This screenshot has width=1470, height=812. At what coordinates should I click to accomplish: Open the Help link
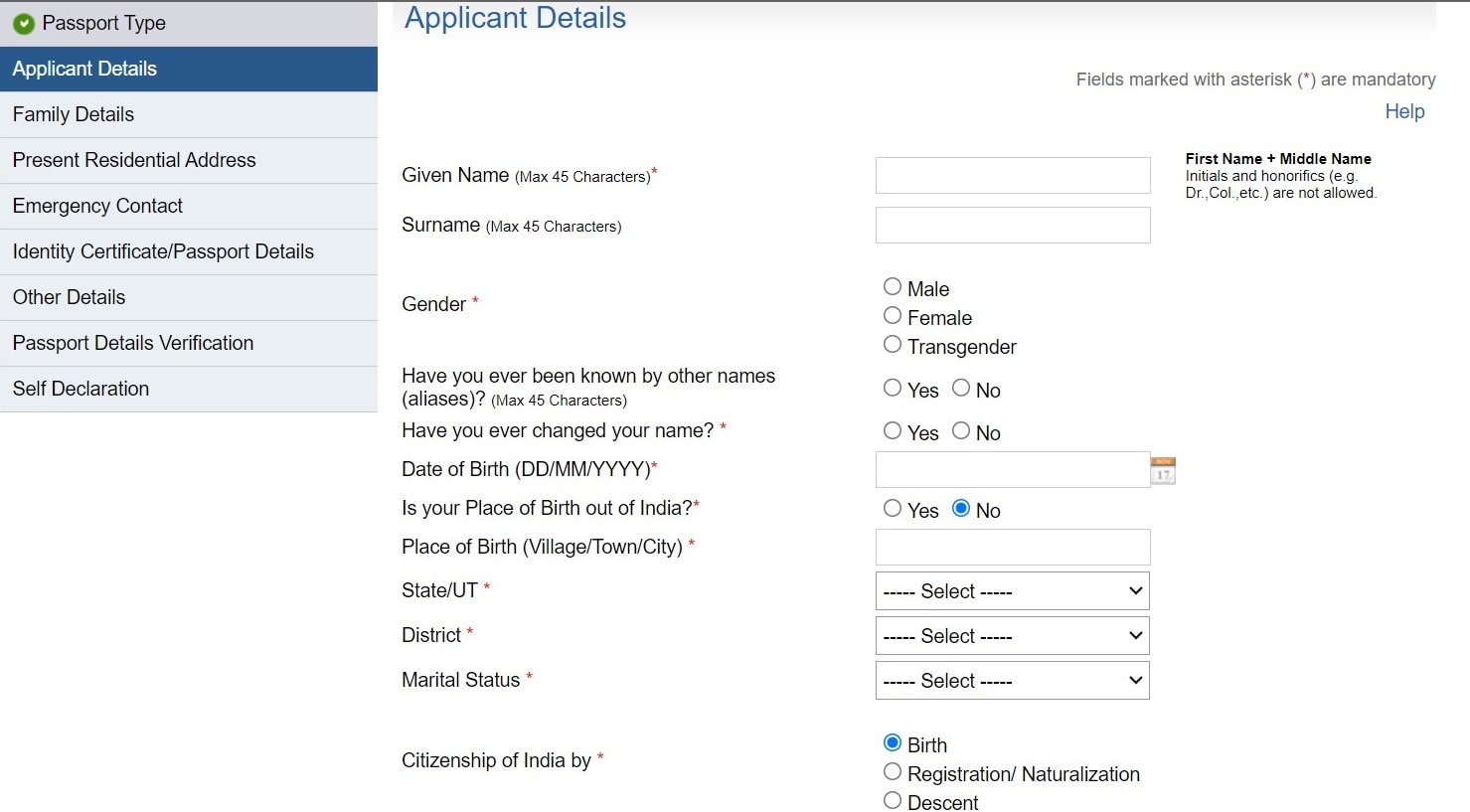click(x=1404, y=111)
